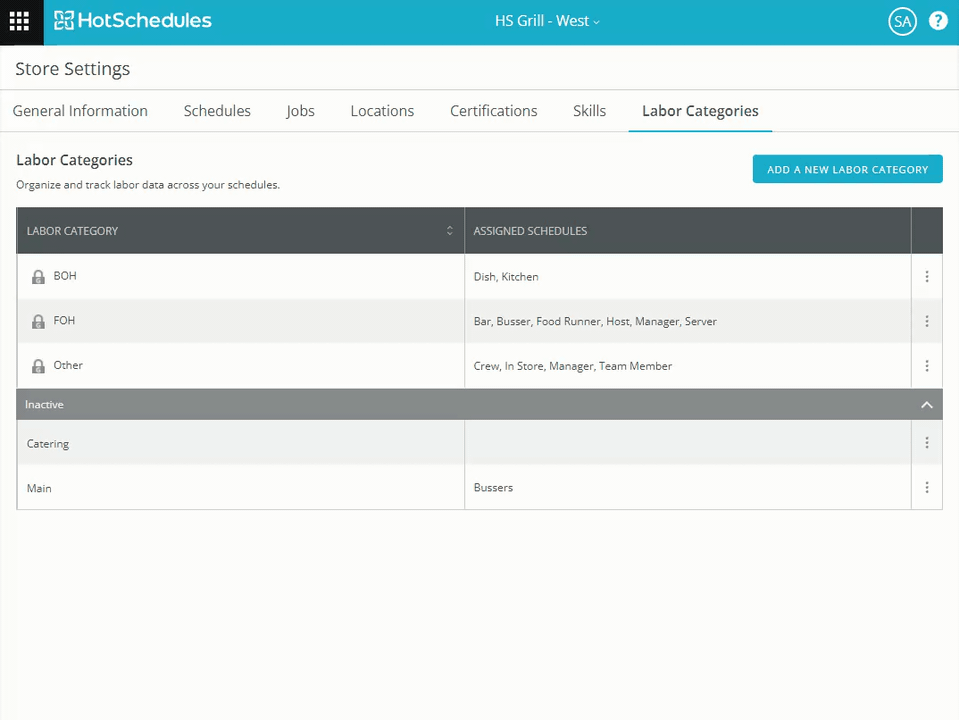Click the lock icon beside FOH
Viewport: 959px width, 720px height.
38,321
